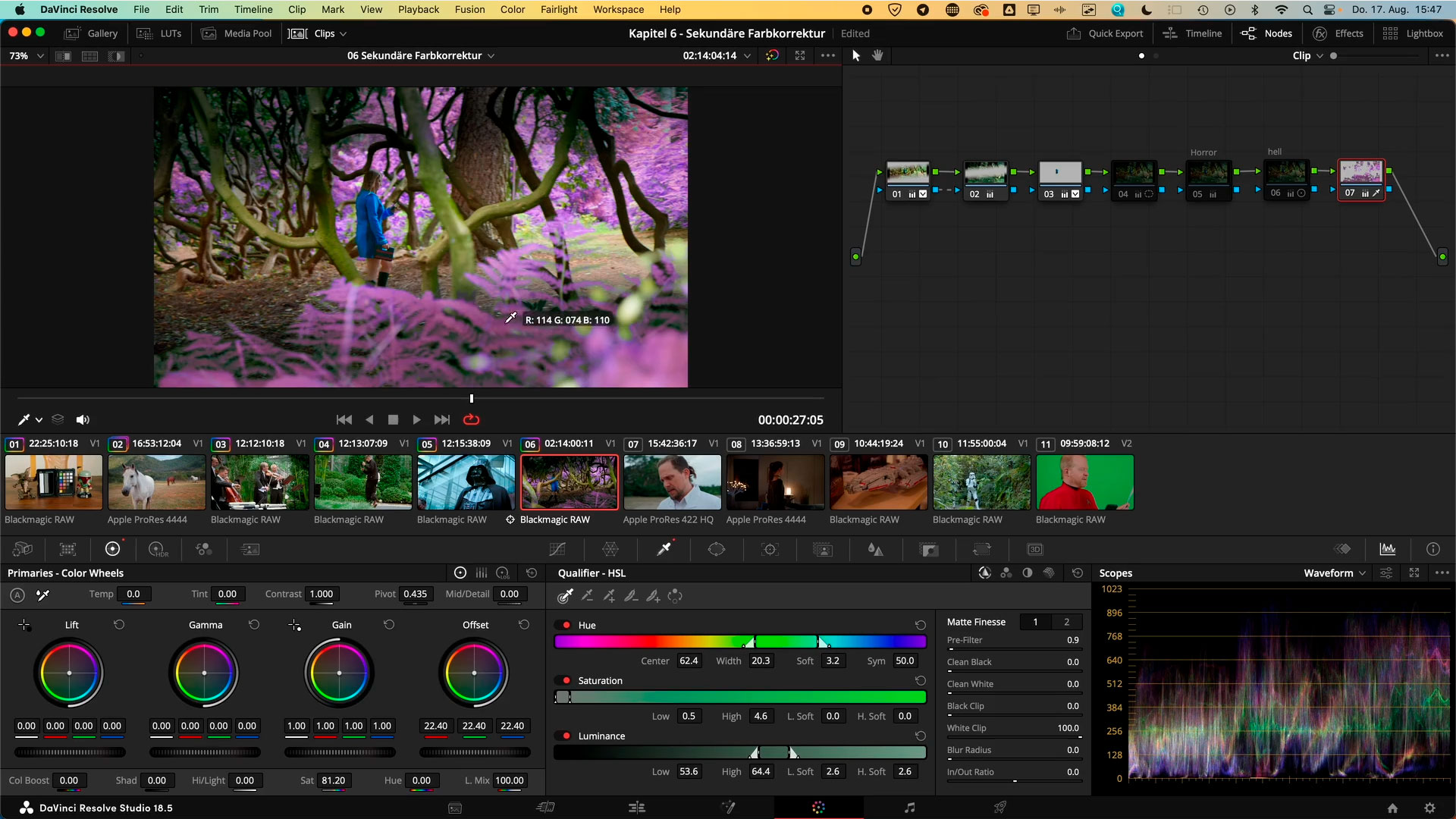The width and height of the screenshot is (1456, 819).
Task: Open the HDR color wheels palette
Action: (x=158, y=549)
